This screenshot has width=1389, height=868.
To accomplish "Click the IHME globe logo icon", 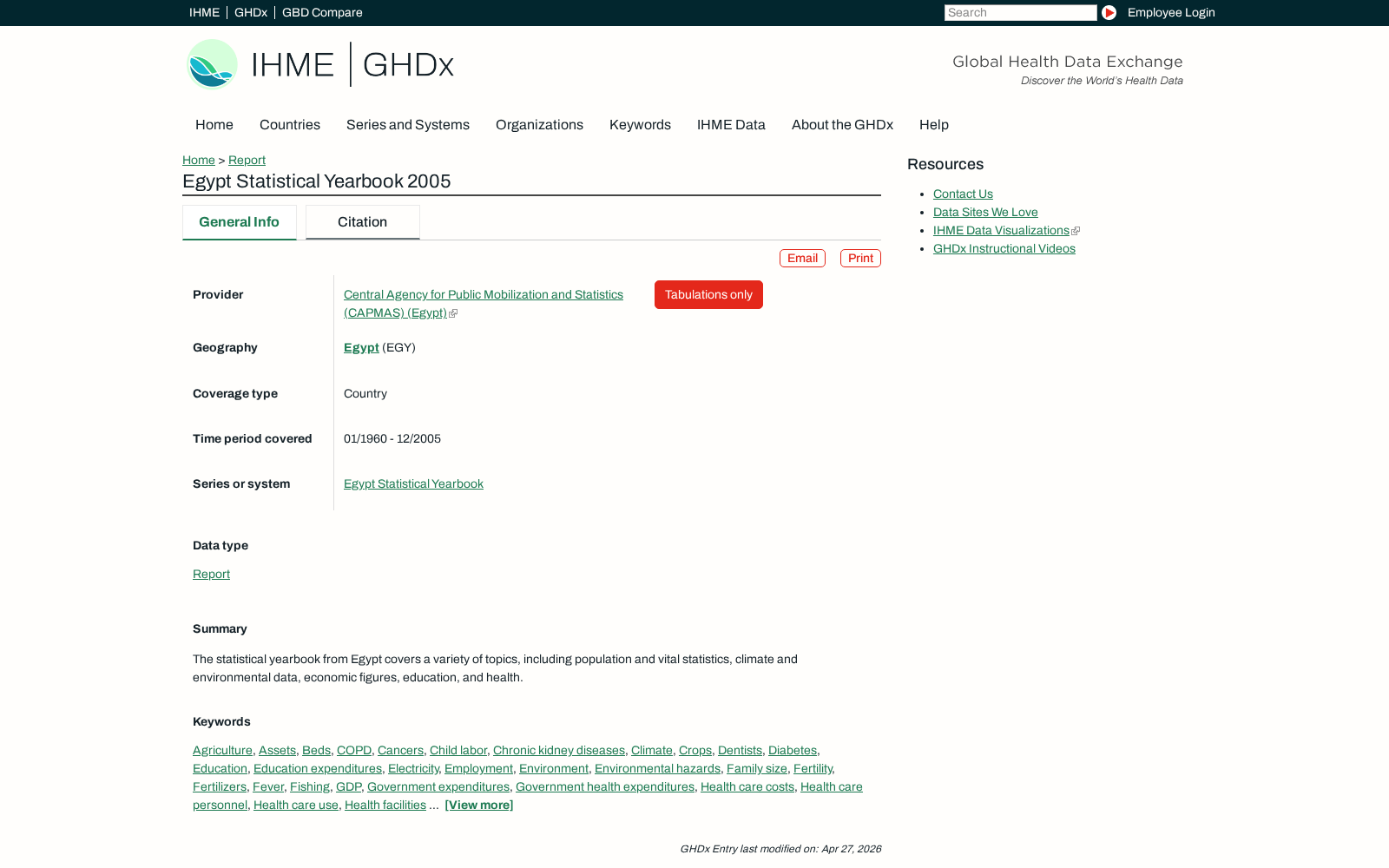I will point(212,64).
